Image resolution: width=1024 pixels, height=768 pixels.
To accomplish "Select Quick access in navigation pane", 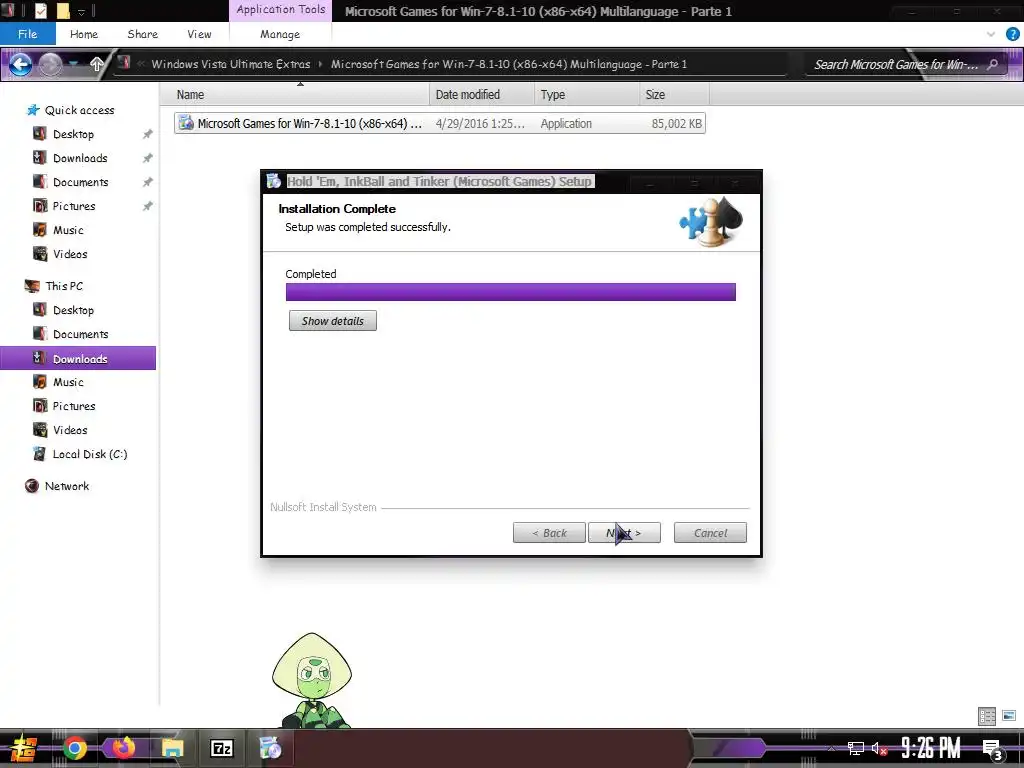I will (79, 110).
